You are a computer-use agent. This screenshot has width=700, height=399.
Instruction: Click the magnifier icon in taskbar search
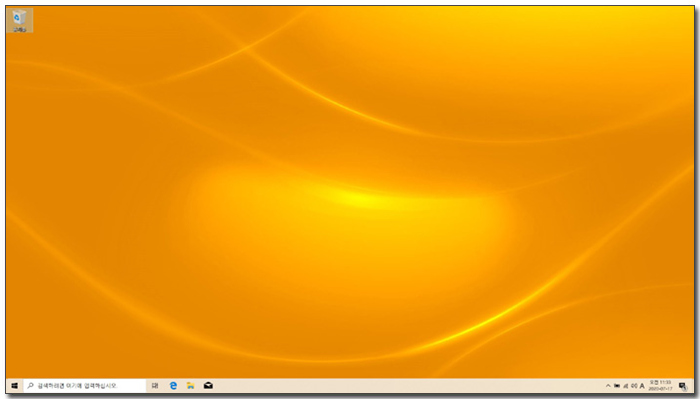30,386
